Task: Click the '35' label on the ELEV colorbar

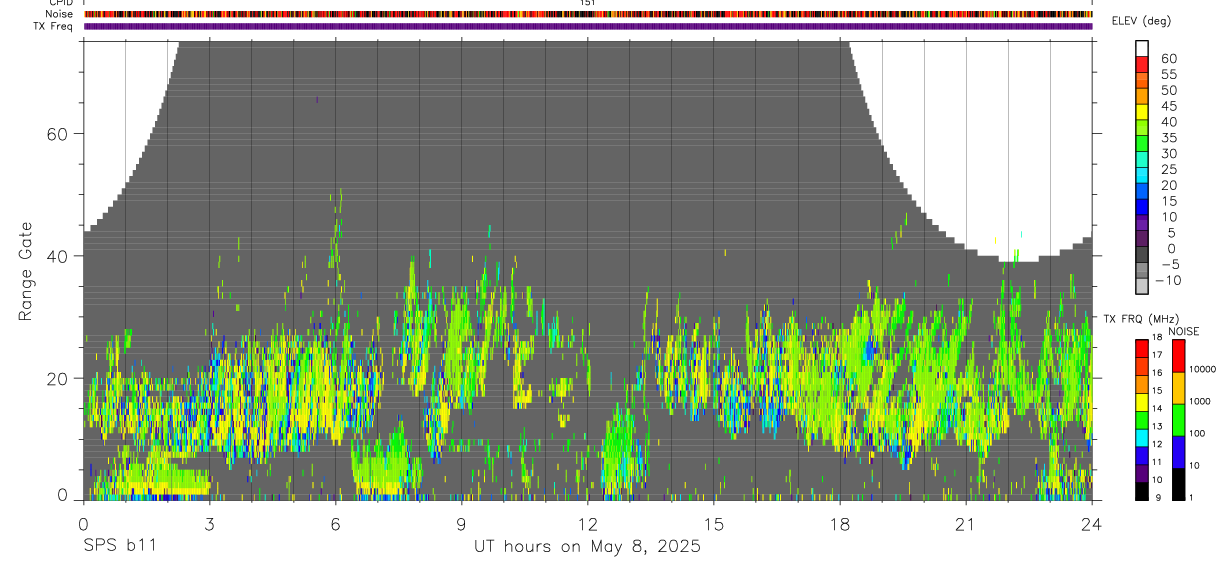Action: tap(1168, 138)
